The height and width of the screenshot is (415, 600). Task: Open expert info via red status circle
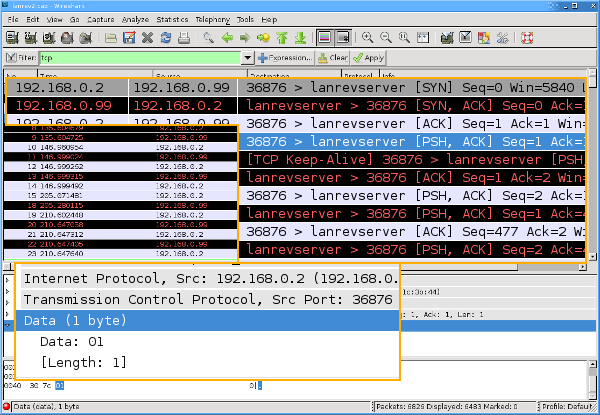coord(7,406)
